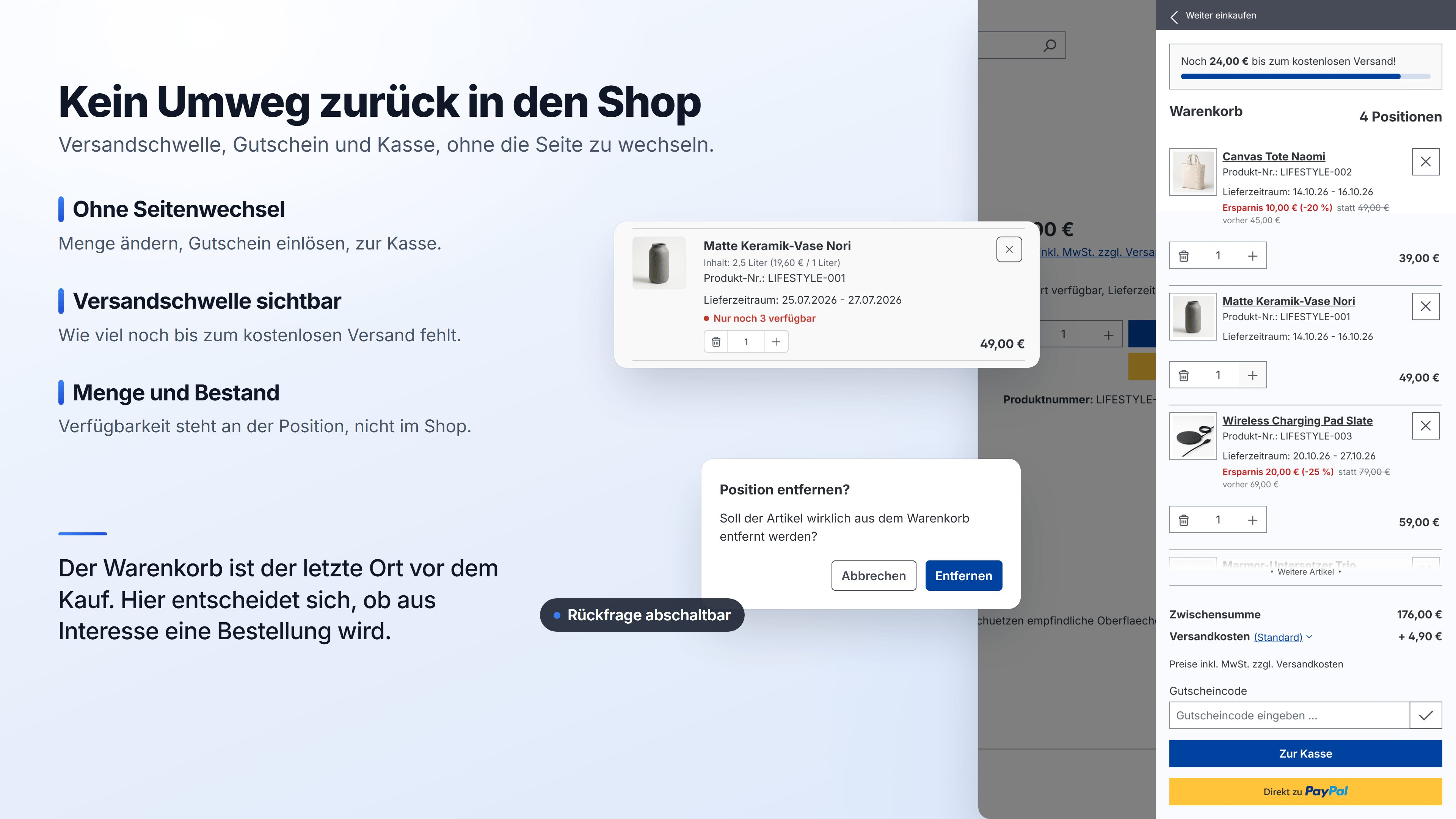Increase Canvas Tote Naomi quantity with plus
This screenshot has height=819, width=1456.
[1252, 256]
